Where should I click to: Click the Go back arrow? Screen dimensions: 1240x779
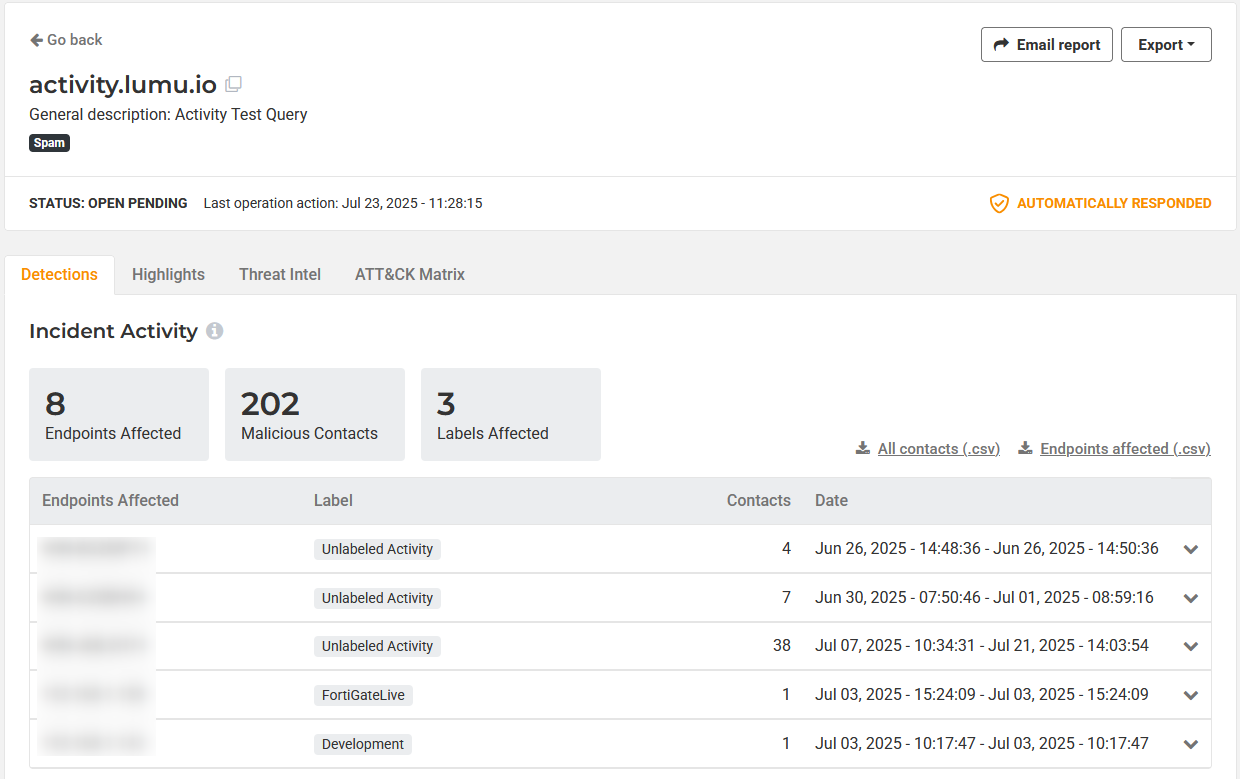click(x=37, y=40)
